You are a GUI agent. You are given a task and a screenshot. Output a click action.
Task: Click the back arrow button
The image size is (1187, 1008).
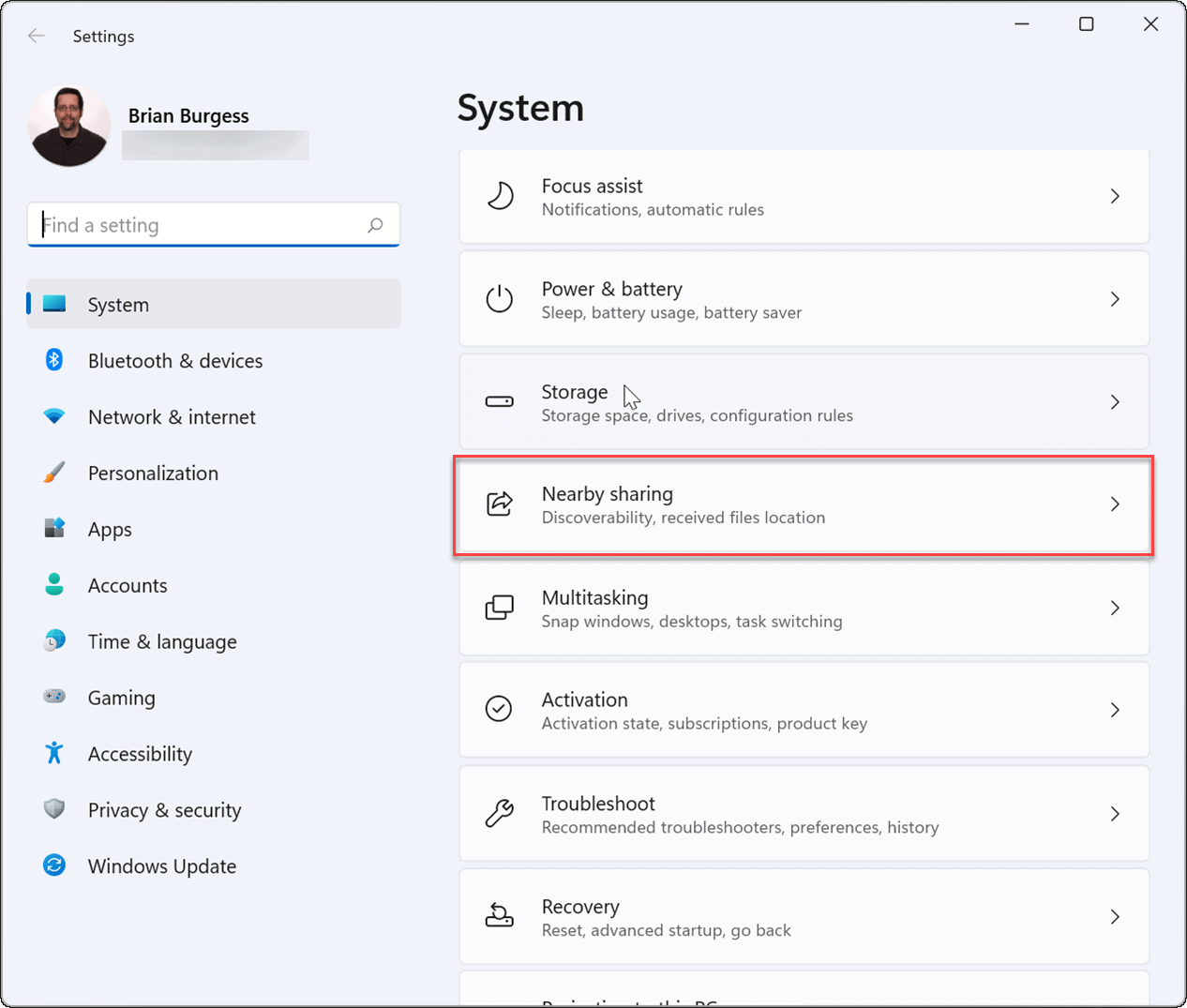36,36
